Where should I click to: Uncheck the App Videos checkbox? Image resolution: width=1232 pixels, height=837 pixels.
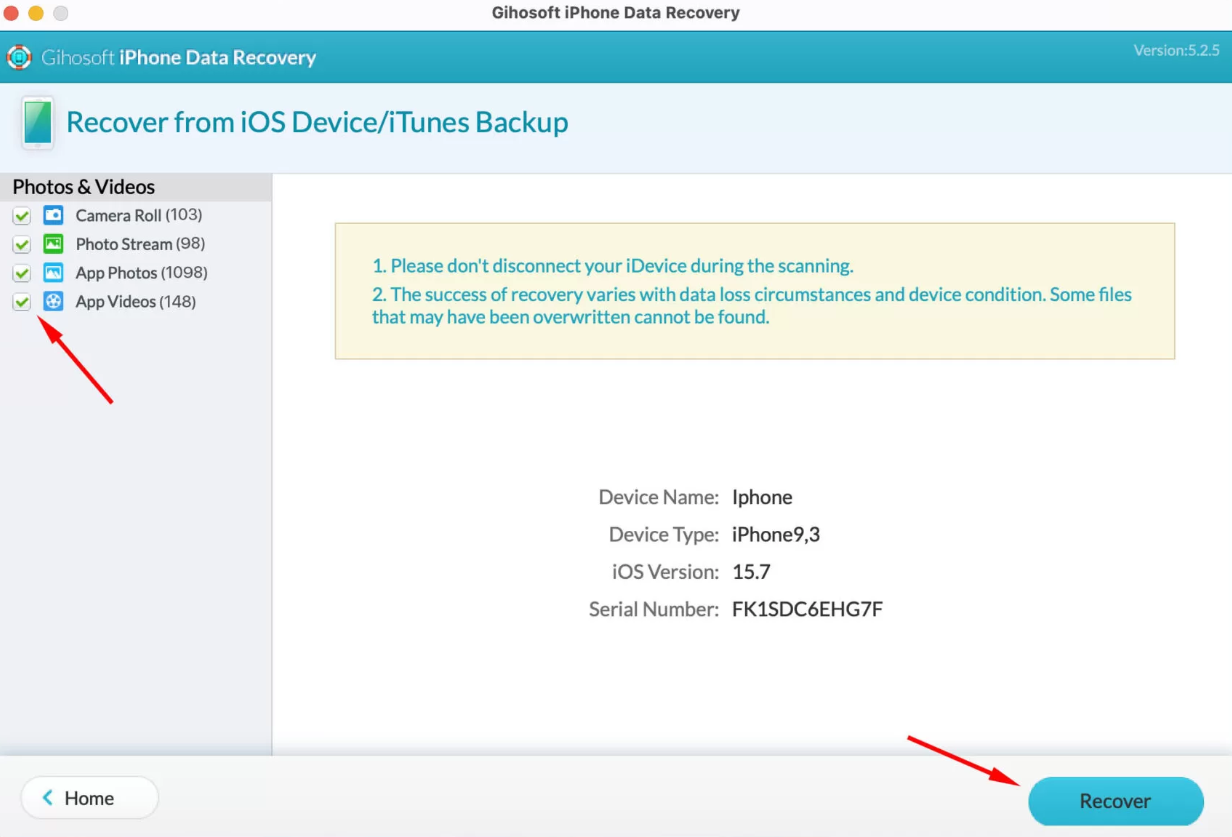tap(22, 302)
